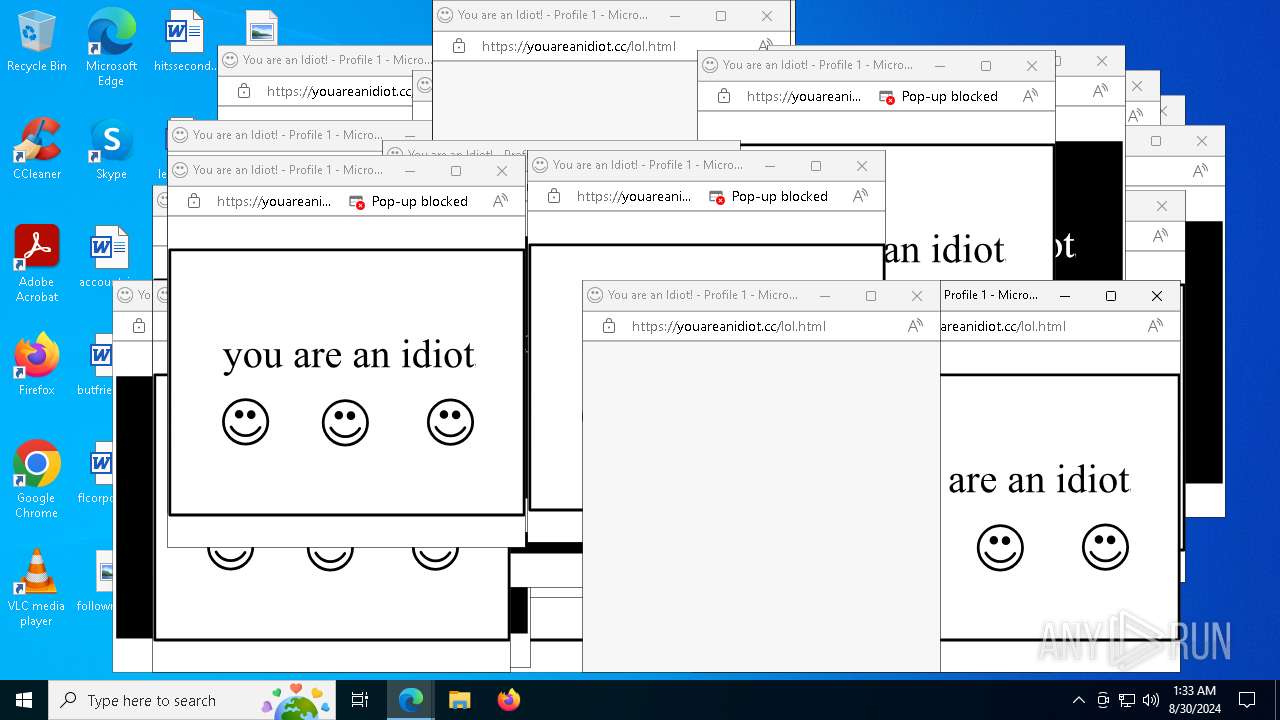Open File Explorer from the taskbar
Screen dimensions: 1280x720
coord(459,700)
